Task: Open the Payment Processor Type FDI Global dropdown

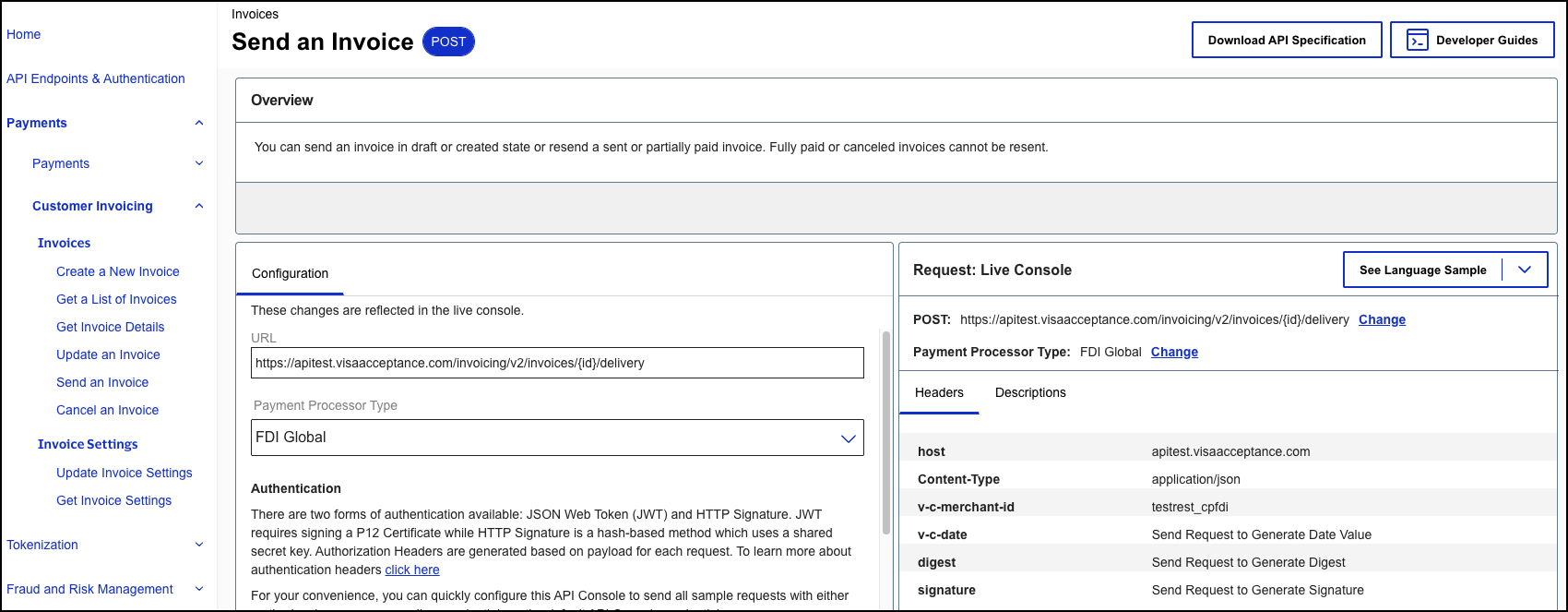Action: (557, 438)
